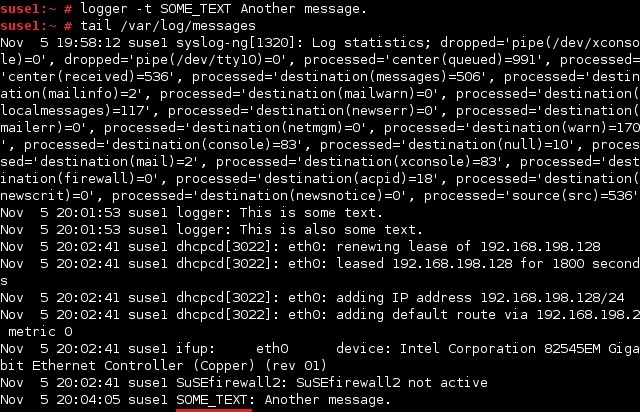Click 'SuSEfirewall2 not active' message

pos(392,383)
